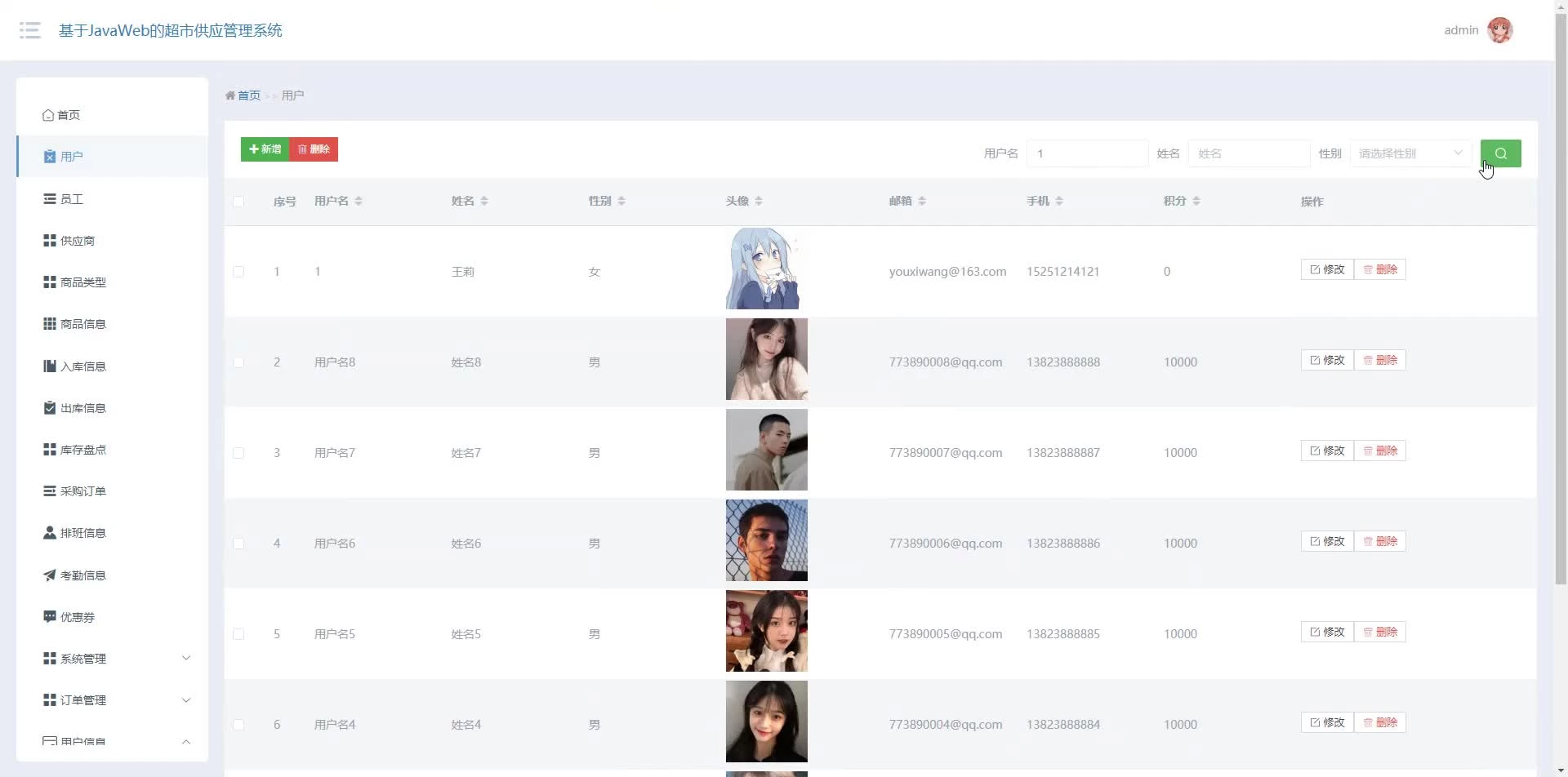The width and height of the screenshot is (1568, 777).
Task: Open 商品类型 in sidebar
Action: 112,282
